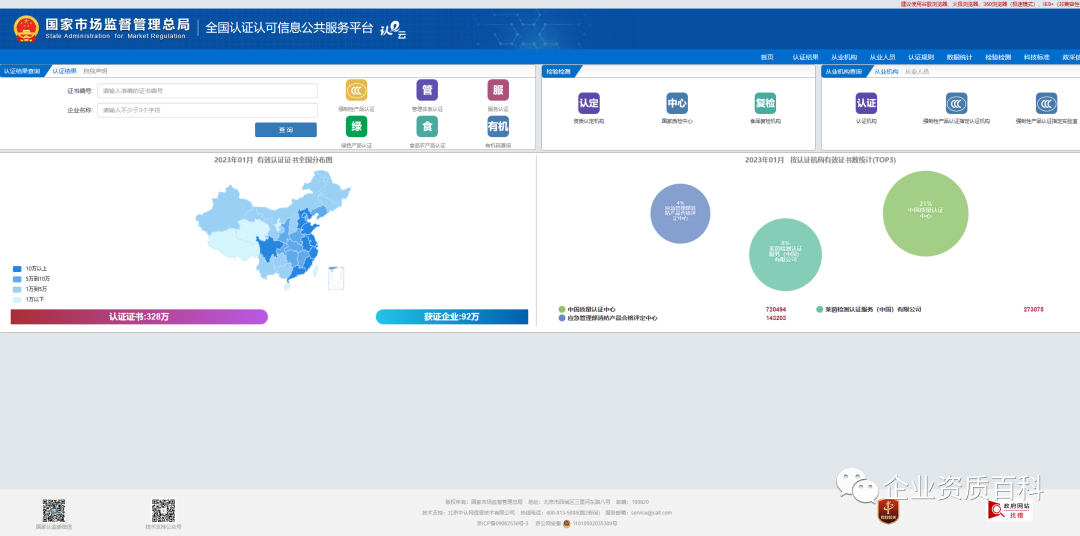Open the 管理体系认证 purple icon
The image size is (1080, 536).
coord(427,90)
